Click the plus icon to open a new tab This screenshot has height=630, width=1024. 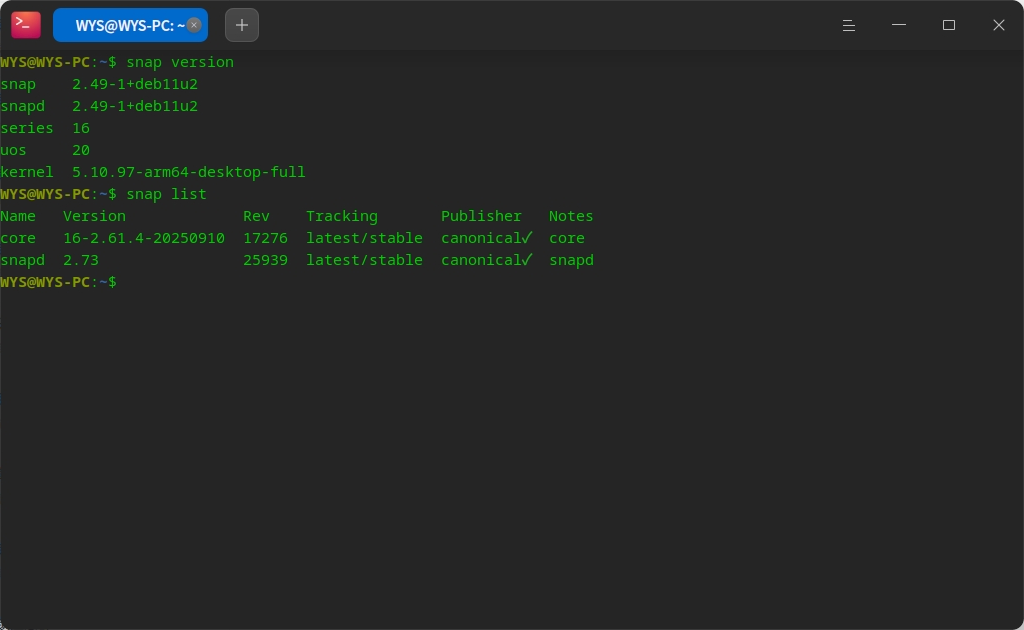click(241, 24)
